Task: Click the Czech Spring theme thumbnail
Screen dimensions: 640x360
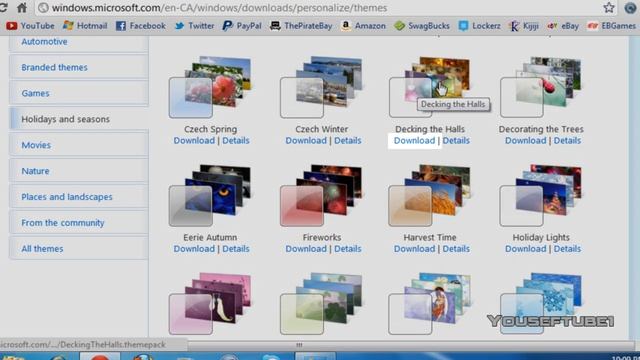Action: pos(210,87)
